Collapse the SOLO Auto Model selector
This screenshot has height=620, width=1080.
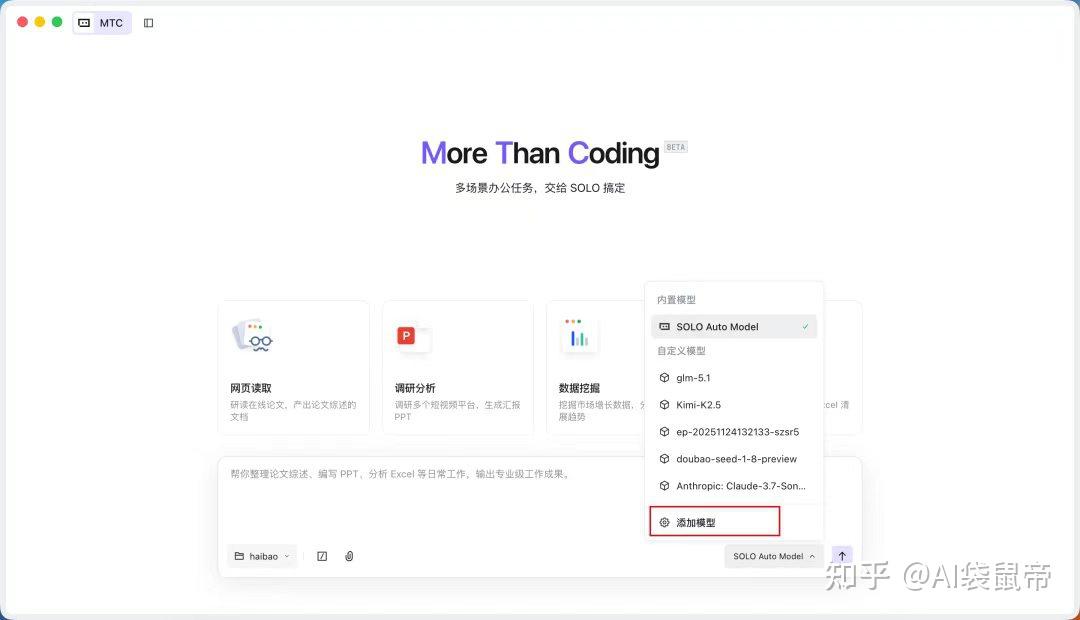point(773,556)
